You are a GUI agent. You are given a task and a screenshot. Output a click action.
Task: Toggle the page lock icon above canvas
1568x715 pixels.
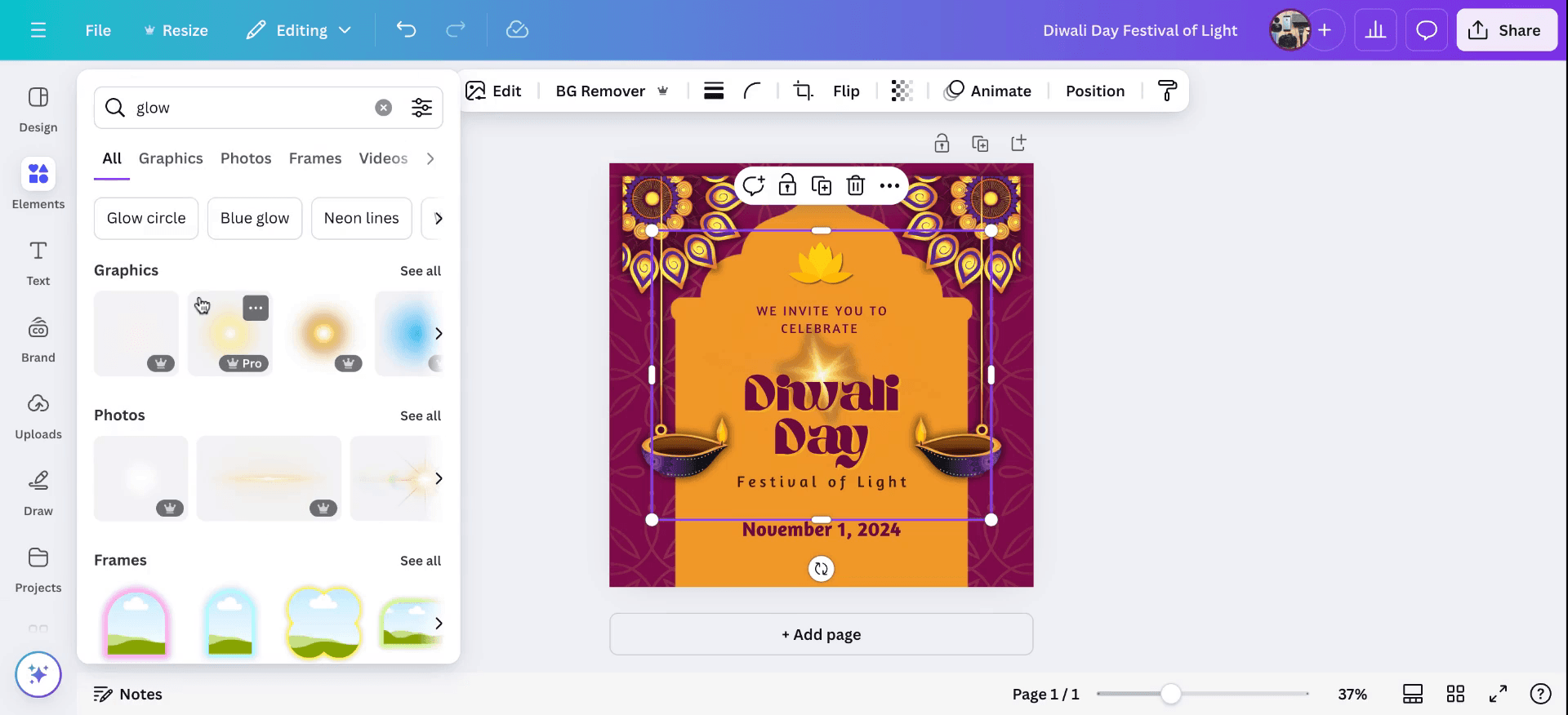pos(942,144)
